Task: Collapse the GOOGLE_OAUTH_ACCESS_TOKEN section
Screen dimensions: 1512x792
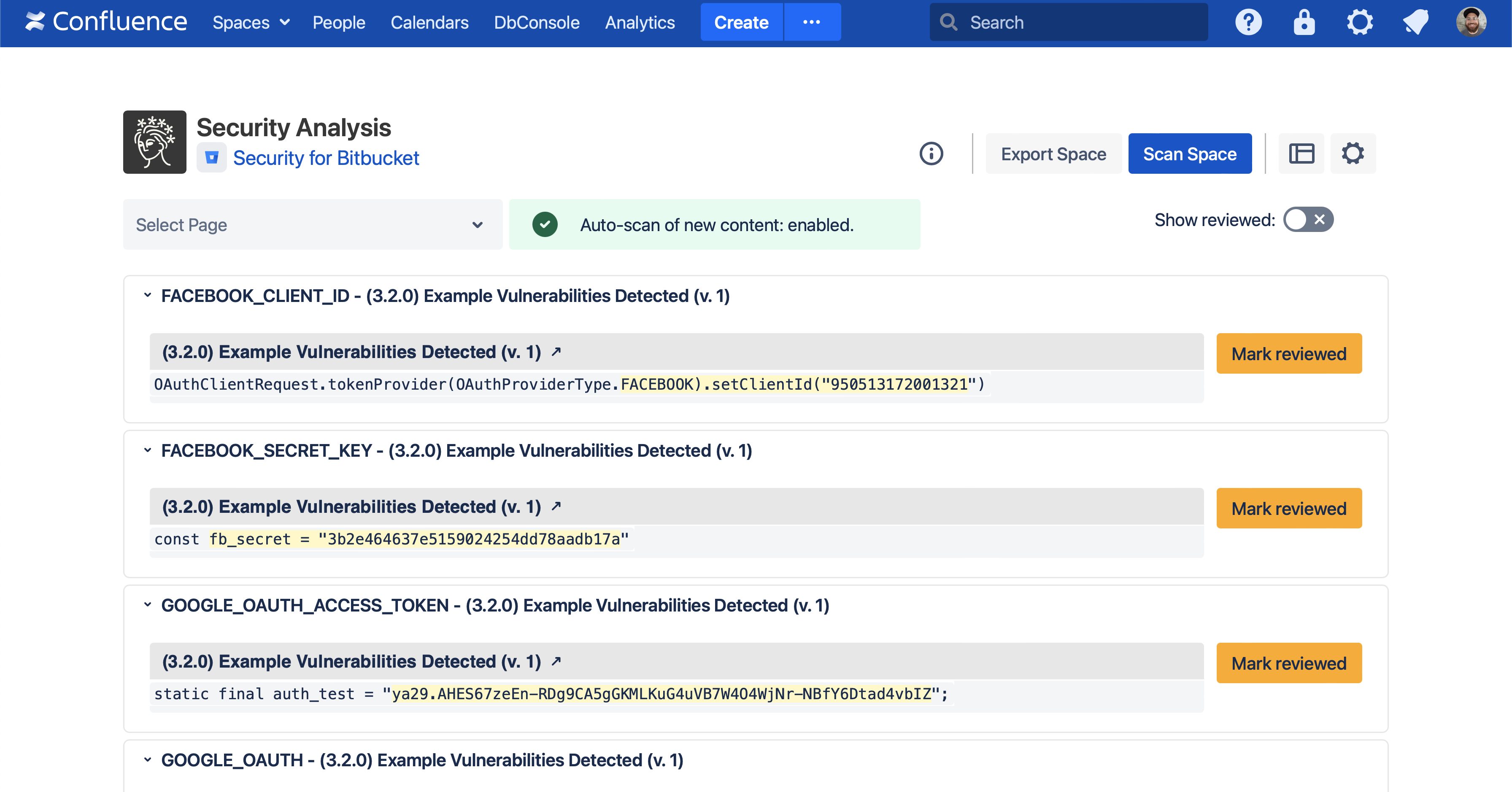Action: point(148,605)
